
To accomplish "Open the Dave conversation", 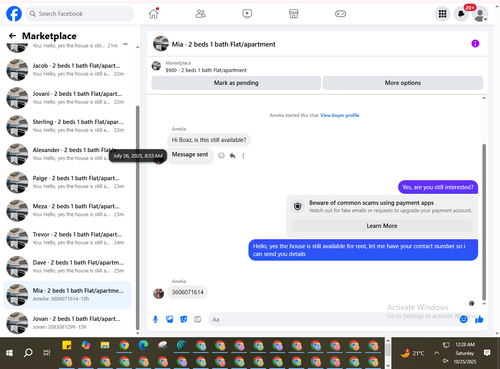I will coord(68,267).
